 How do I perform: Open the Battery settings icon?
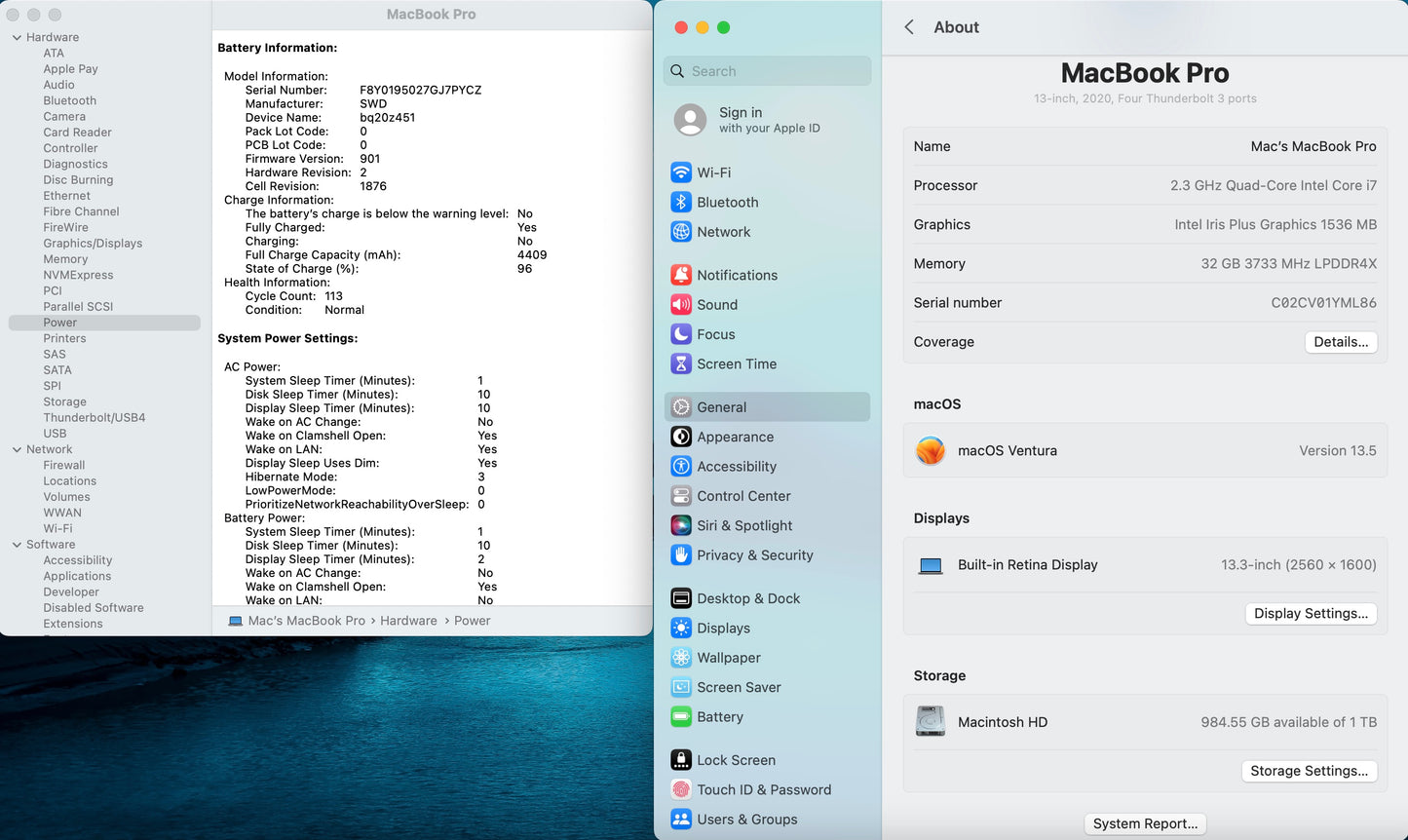tap(681, 717)
